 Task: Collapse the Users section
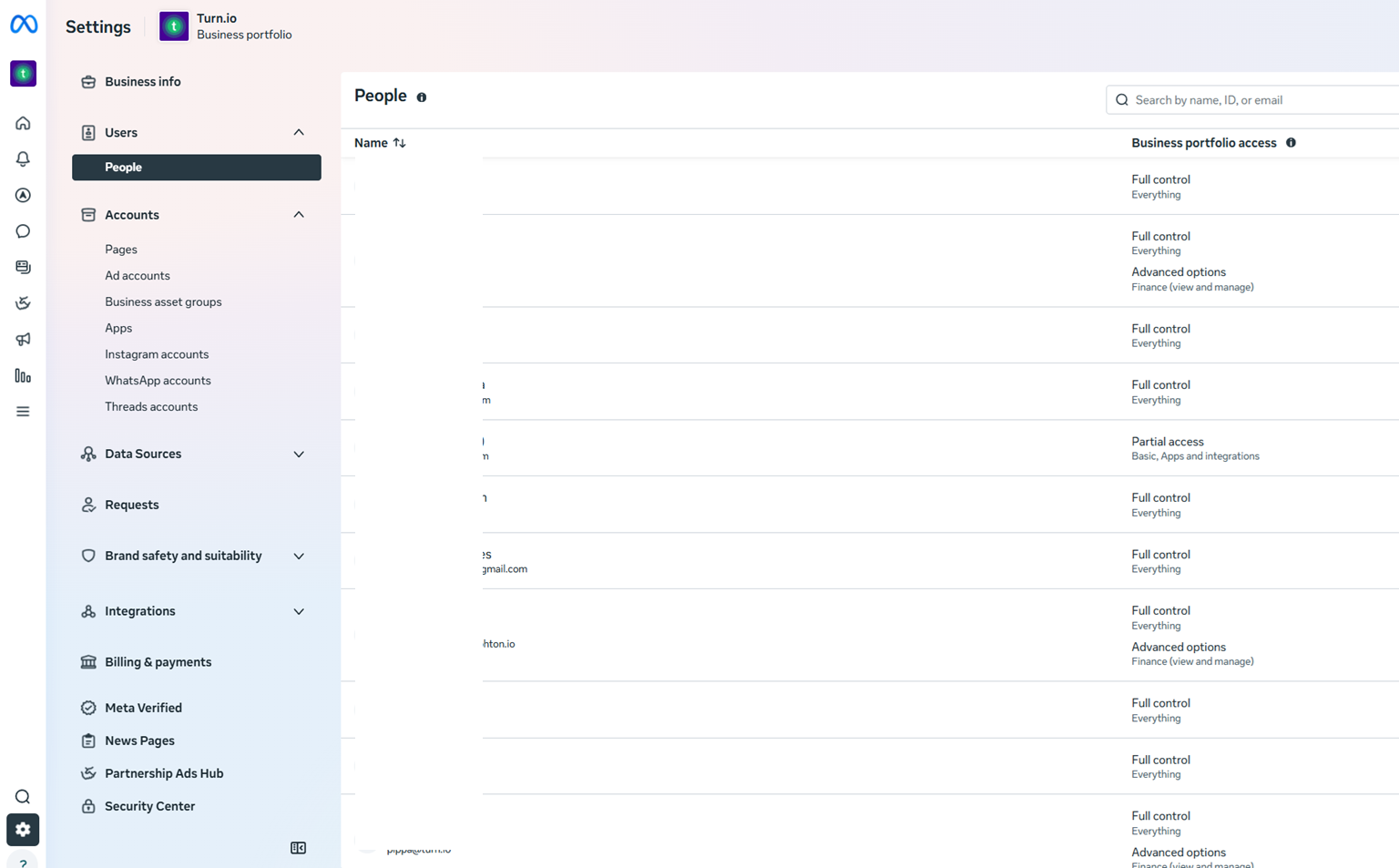pos(299,133)
